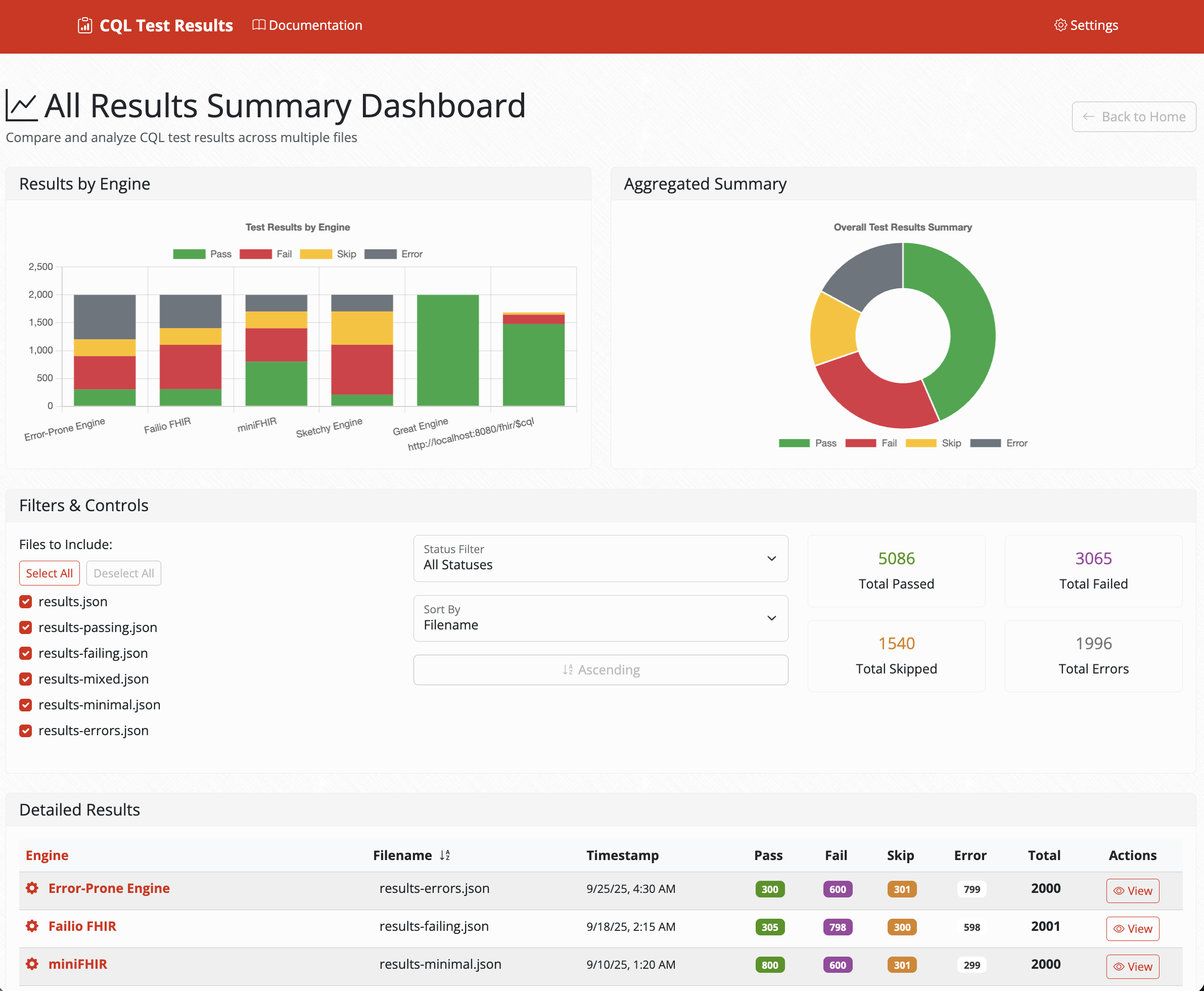
Task: Click the gear icon next to Error-Prone Engine
Action: click(32, 888)
